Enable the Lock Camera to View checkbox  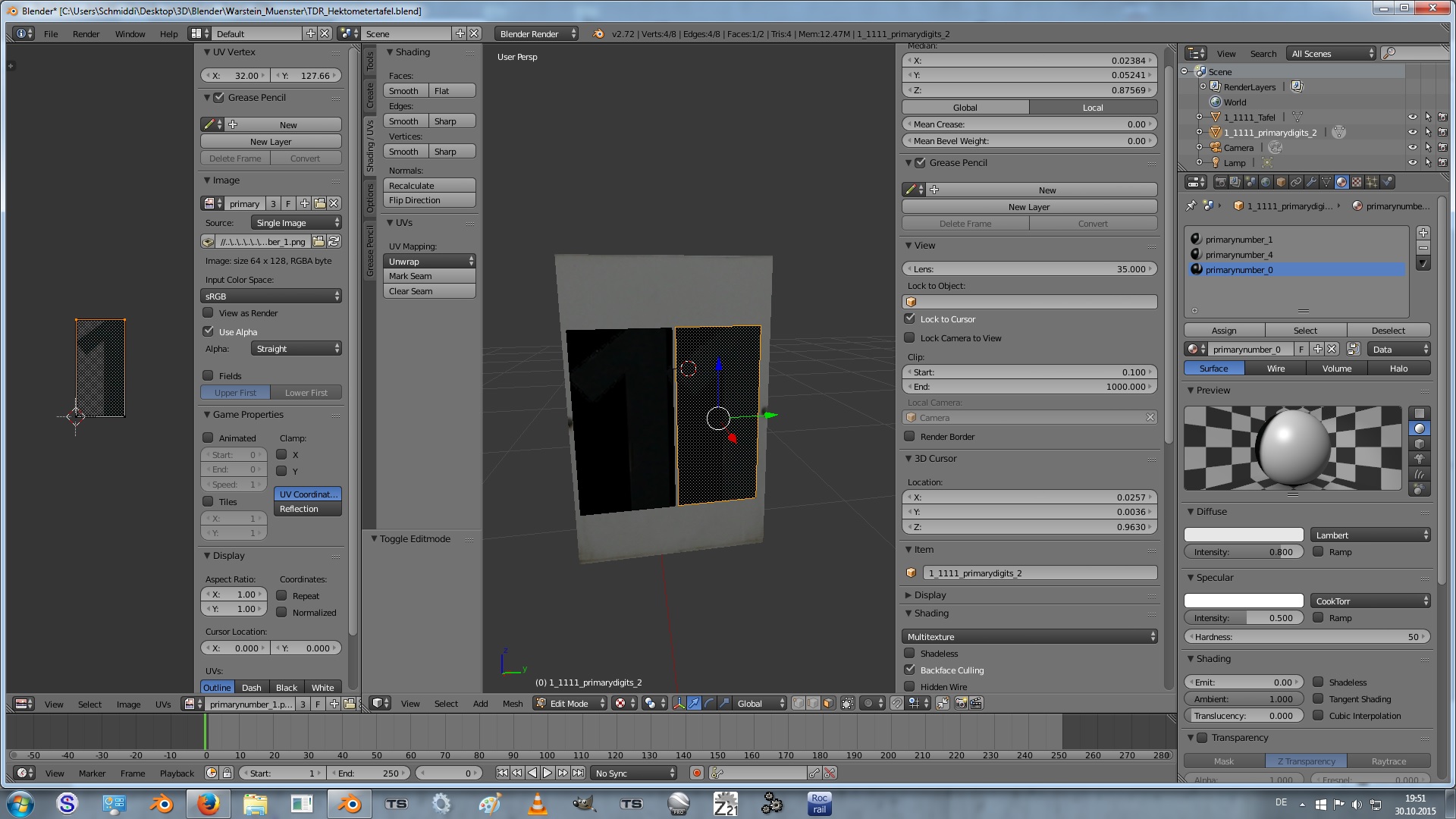pos(909,337)
